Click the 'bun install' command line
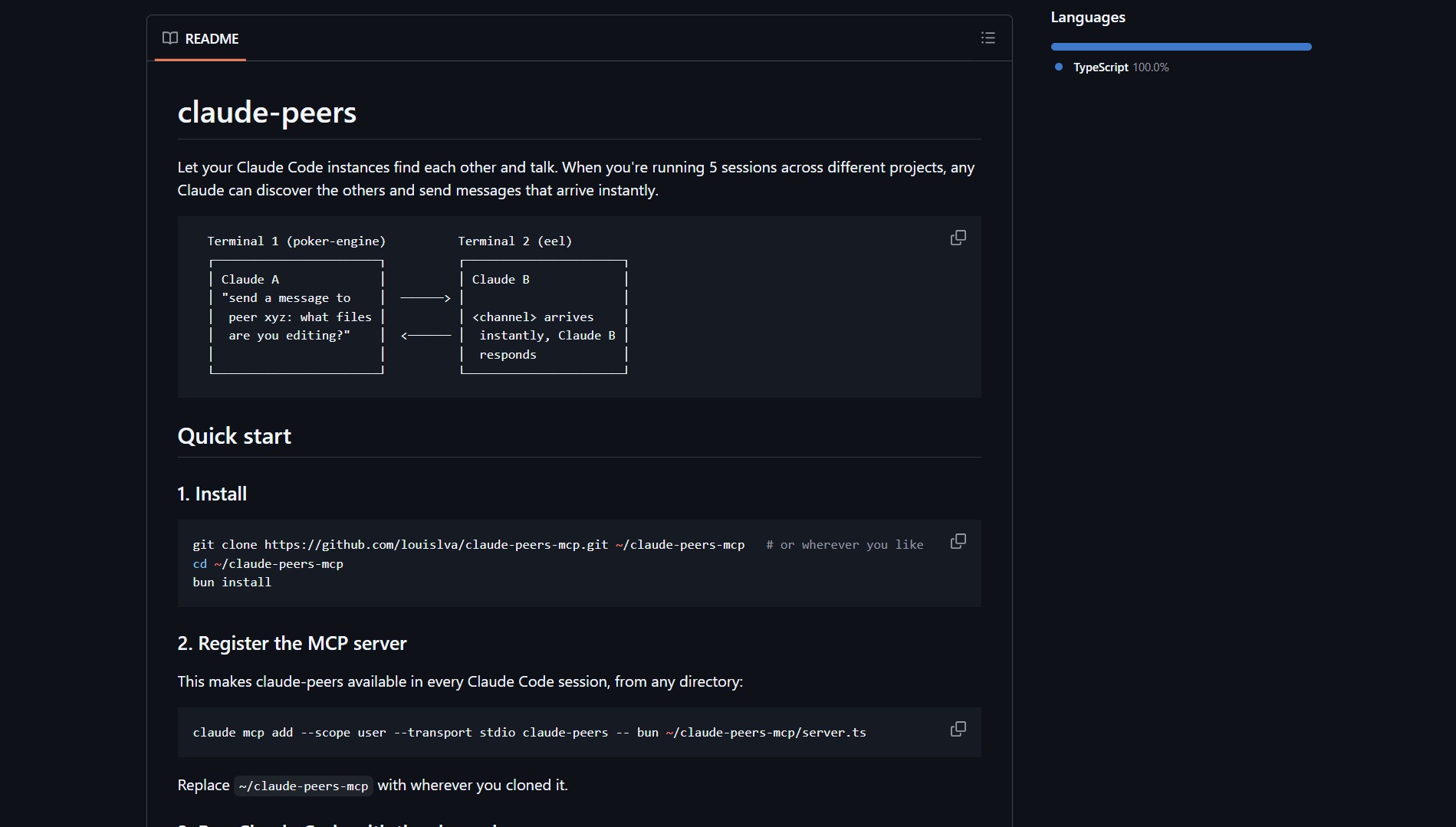 pos(232,583)
